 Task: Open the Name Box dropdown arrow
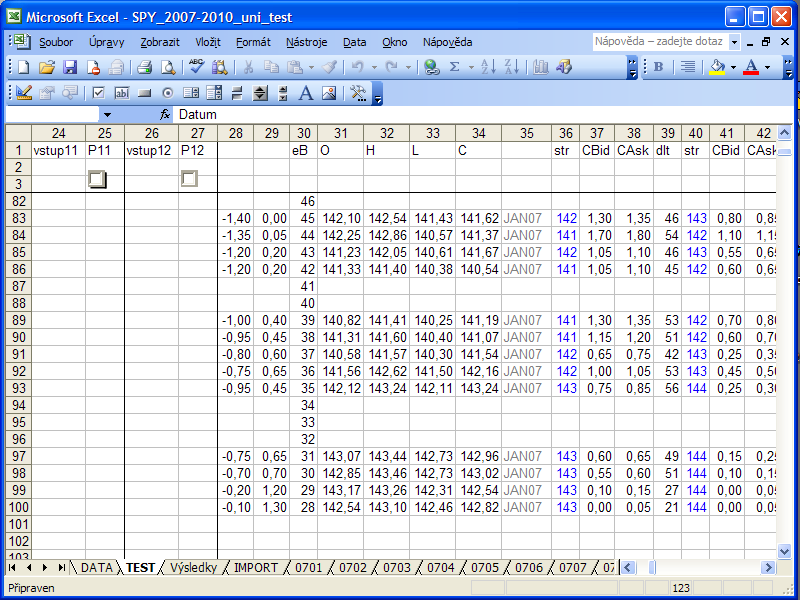[x=107, y=115]
